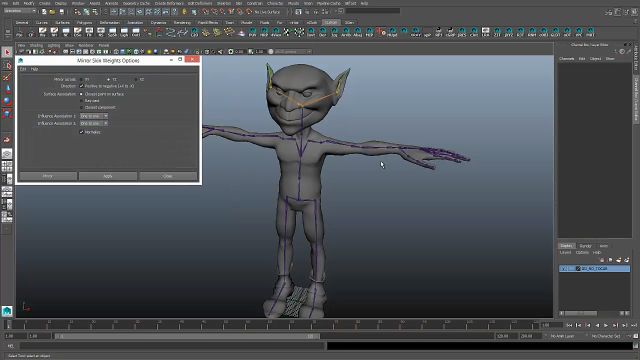Screen dimensions: 640x360
Task: Click the MEL command line input
Action: (x=172, y=346)
